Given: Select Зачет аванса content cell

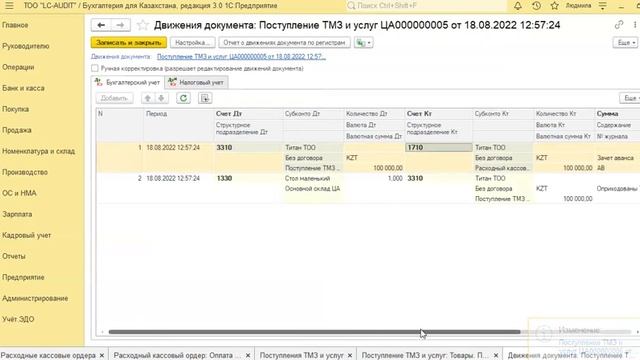Looking at the screenshot, I should (x=617, y=158).
